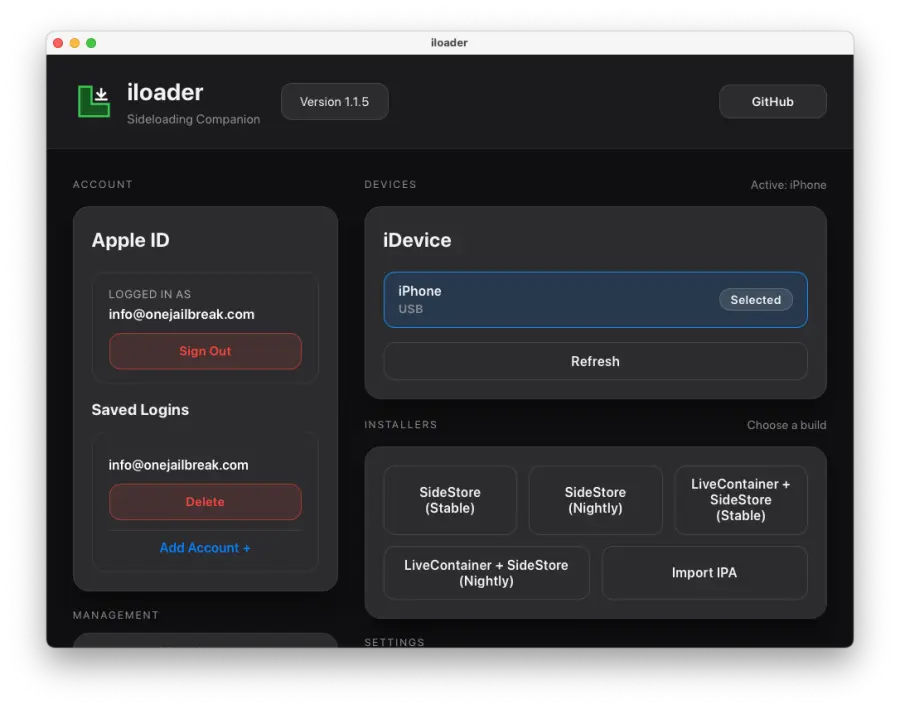This screenshot has width=900, height=709.
Task: Click the MANAGEMENT section label
Action: pos(116,615)
